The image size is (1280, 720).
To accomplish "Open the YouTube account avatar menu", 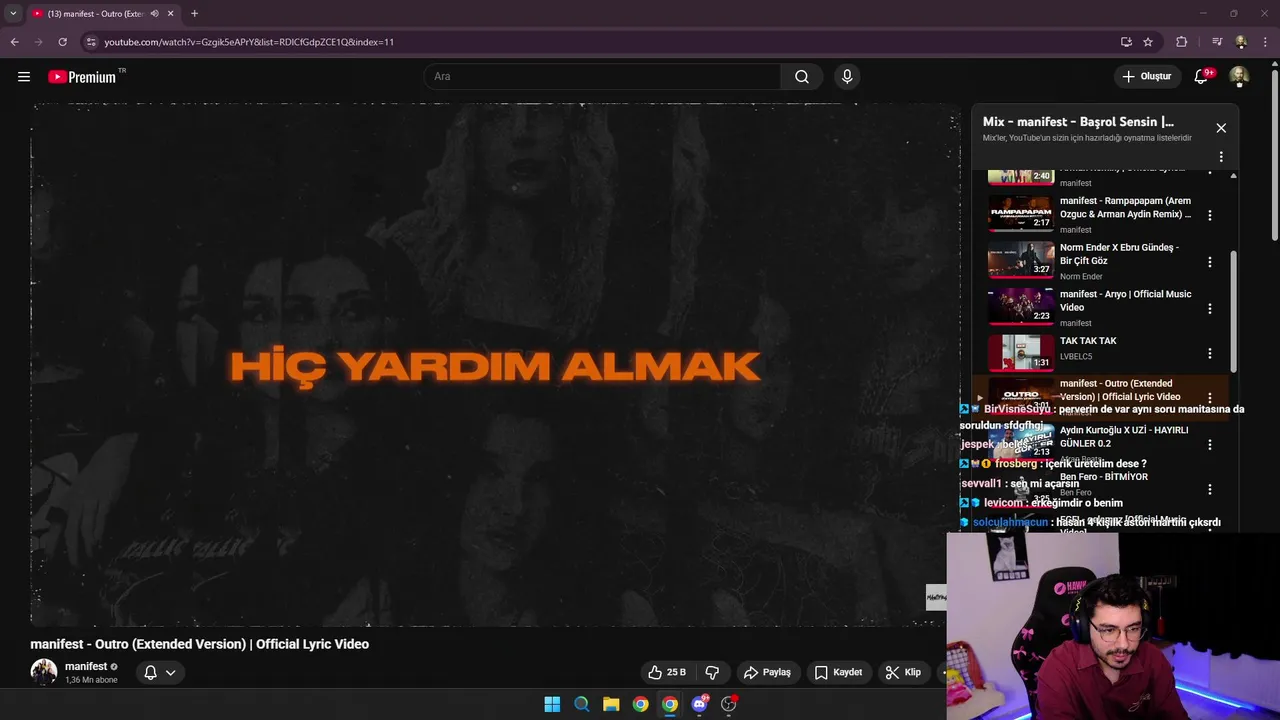I will point(1239,77).
